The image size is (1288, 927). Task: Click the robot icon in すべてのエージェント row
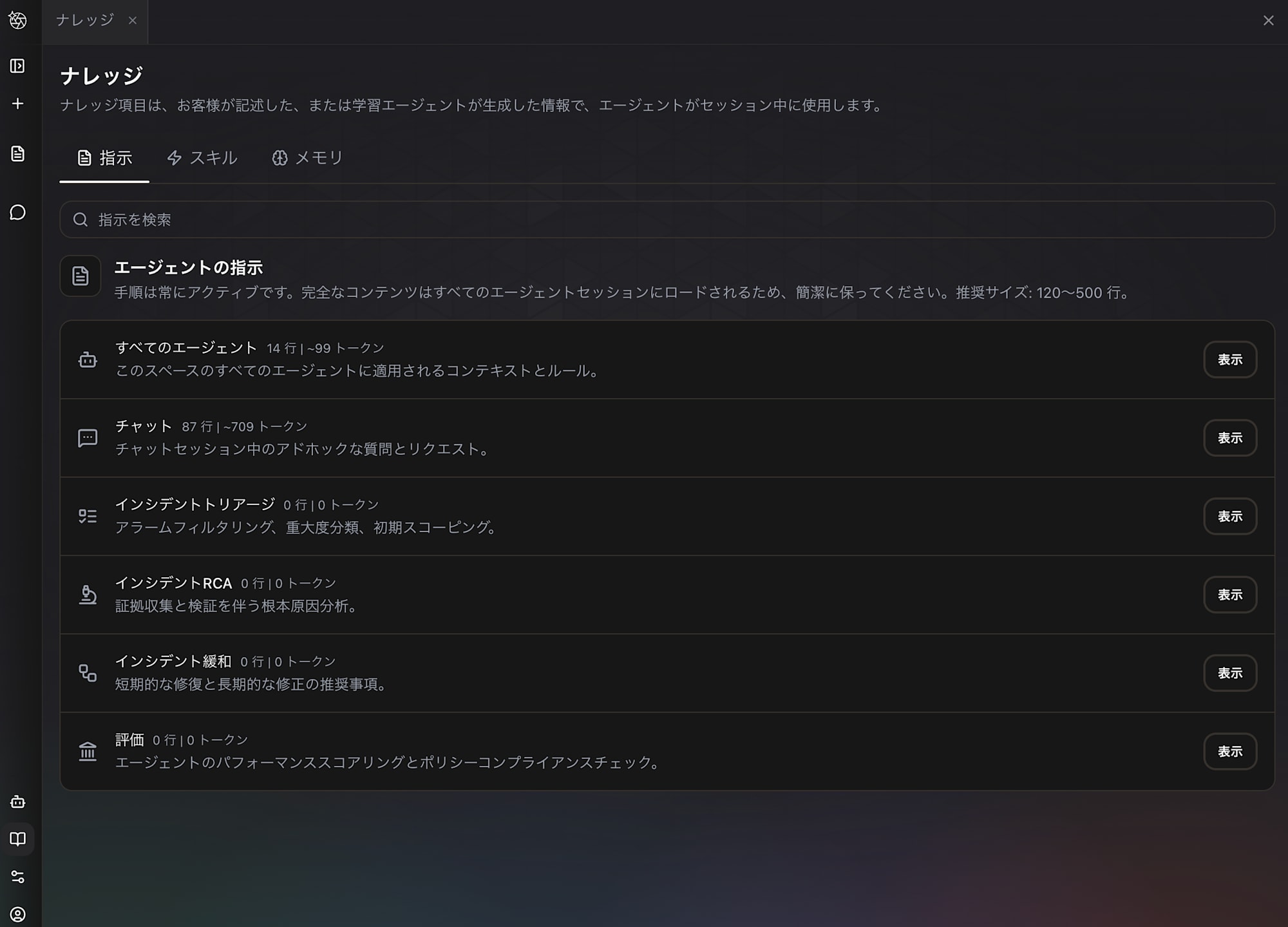point(88,359)
